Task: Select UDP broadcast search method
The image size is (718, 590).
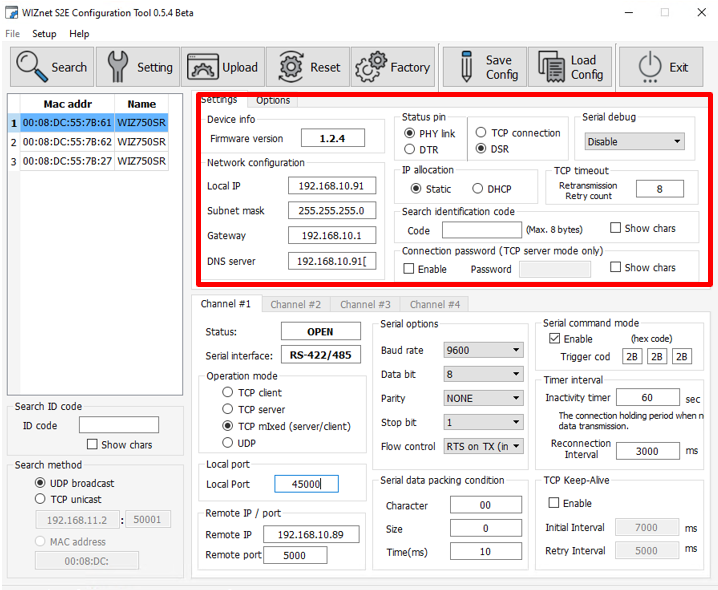Action: click(75, 483)
